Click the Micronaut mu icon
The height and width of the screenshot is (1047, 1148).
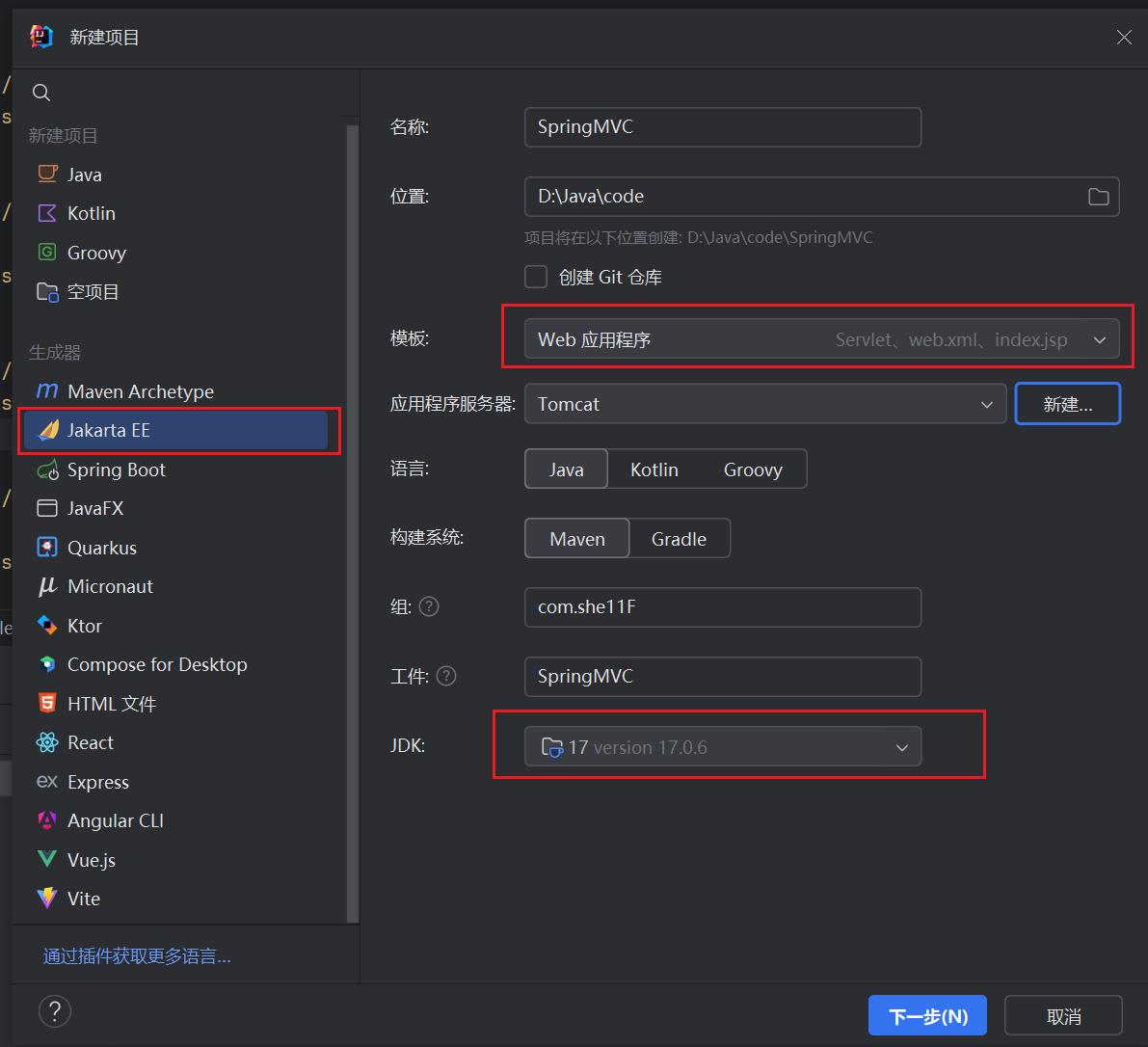[x=47, y=586]
